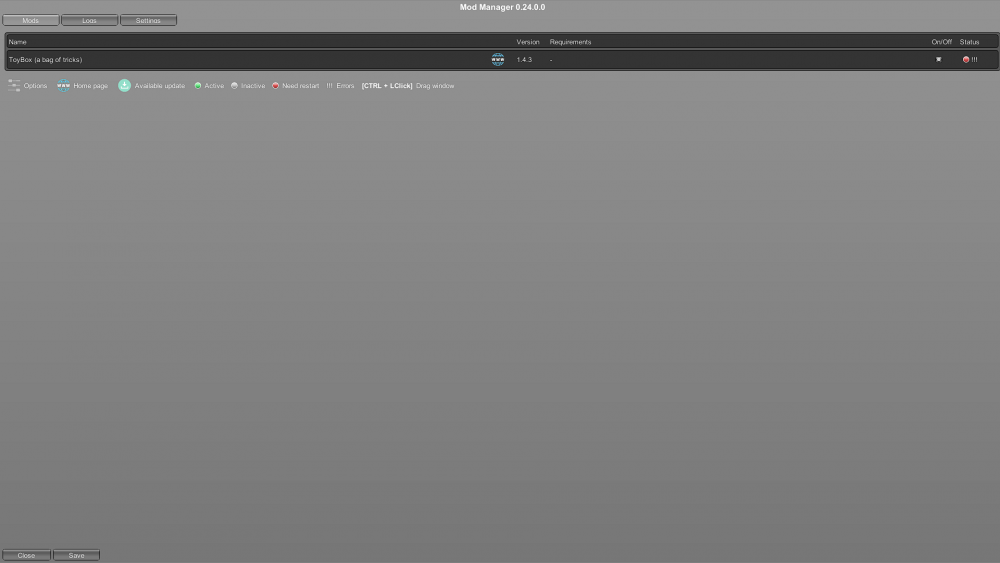Click the Available update download icon

(x=125, y=86)
